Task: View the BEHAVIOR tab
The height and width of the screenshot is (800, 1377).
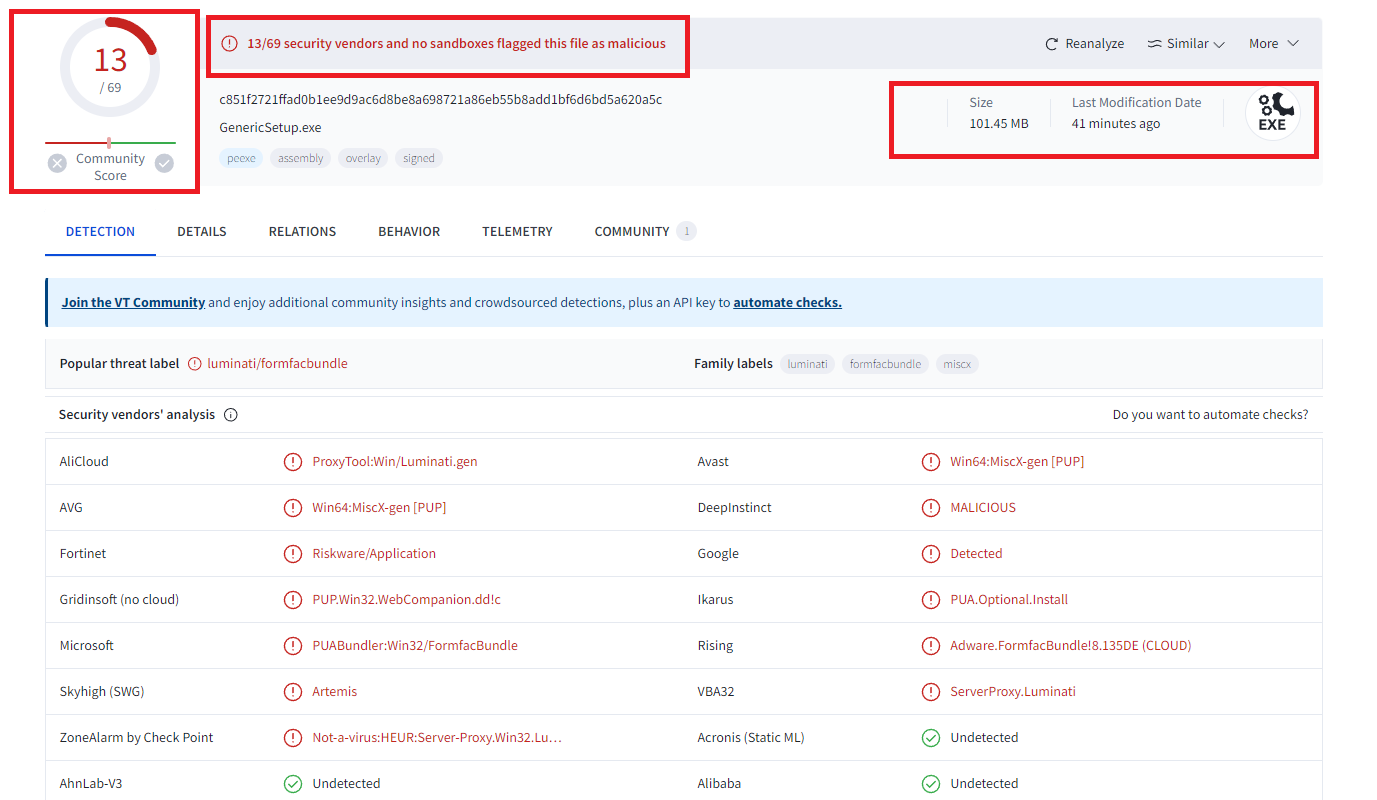Action: point(409,232)
